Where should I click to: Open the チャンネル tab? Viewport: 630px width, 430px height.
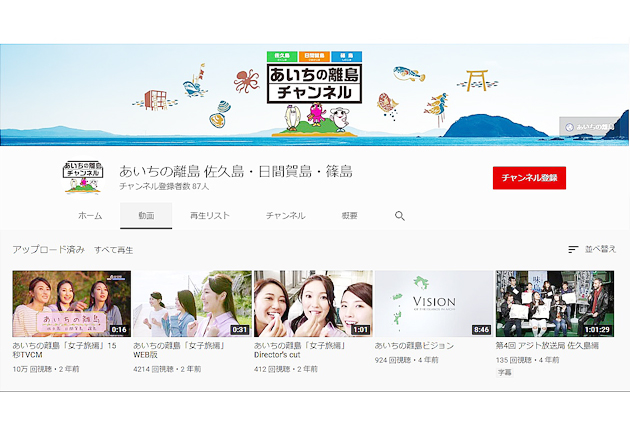[286, 216]
